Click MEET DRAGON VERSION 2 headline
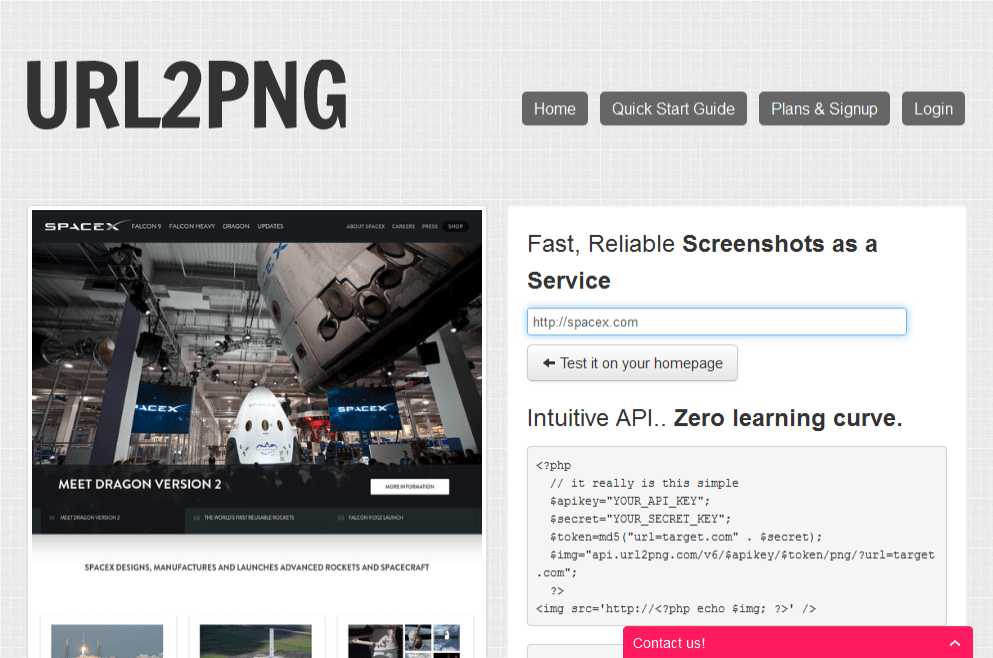993x658 pixels. [x=140, y=484]
